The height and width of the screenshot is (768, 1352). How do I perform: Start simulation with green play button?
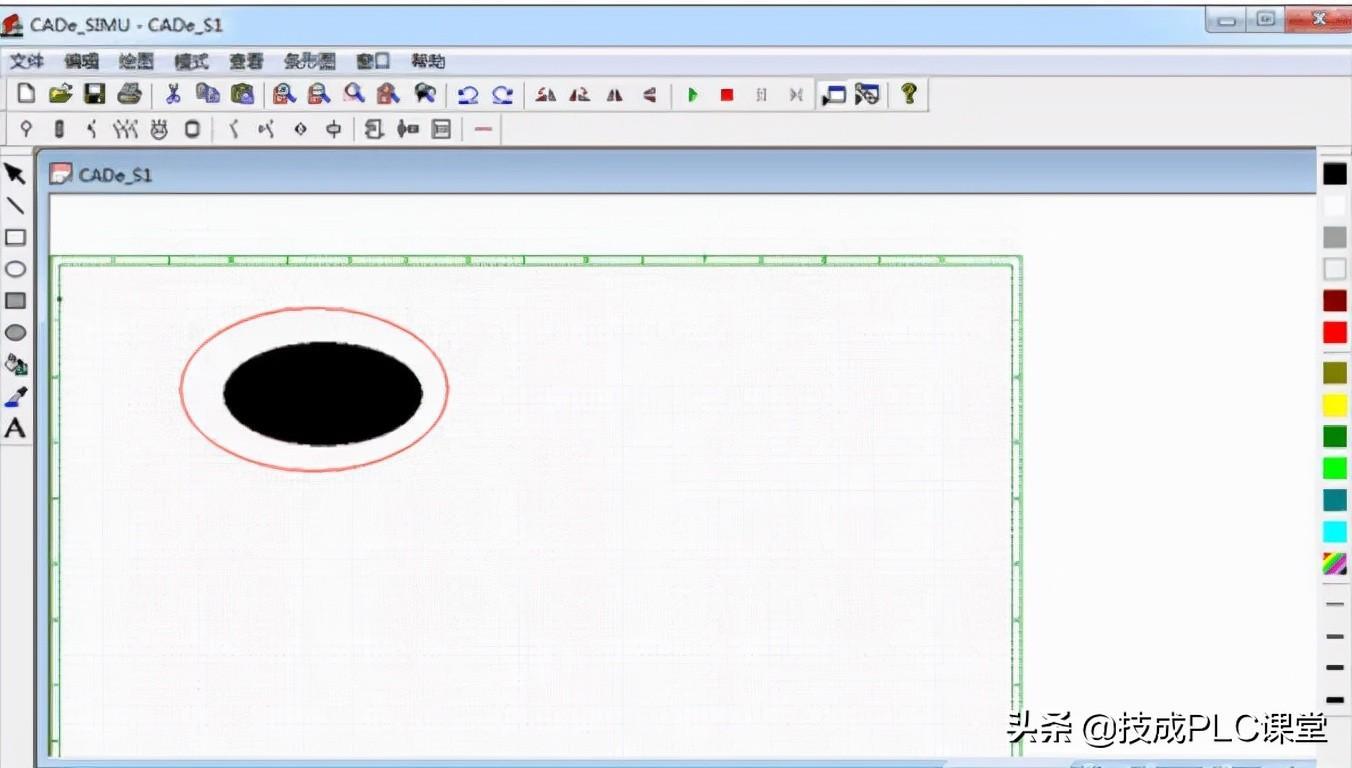(x=692, y=95)
